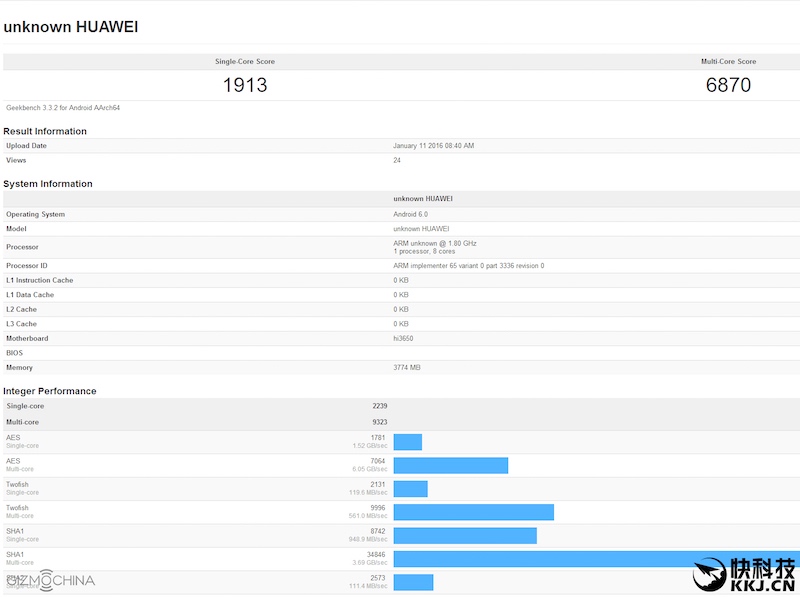This screenshot has height=597, width=800.
Task: Click the 'Processor ID' row label
Action: click(27, 266)
